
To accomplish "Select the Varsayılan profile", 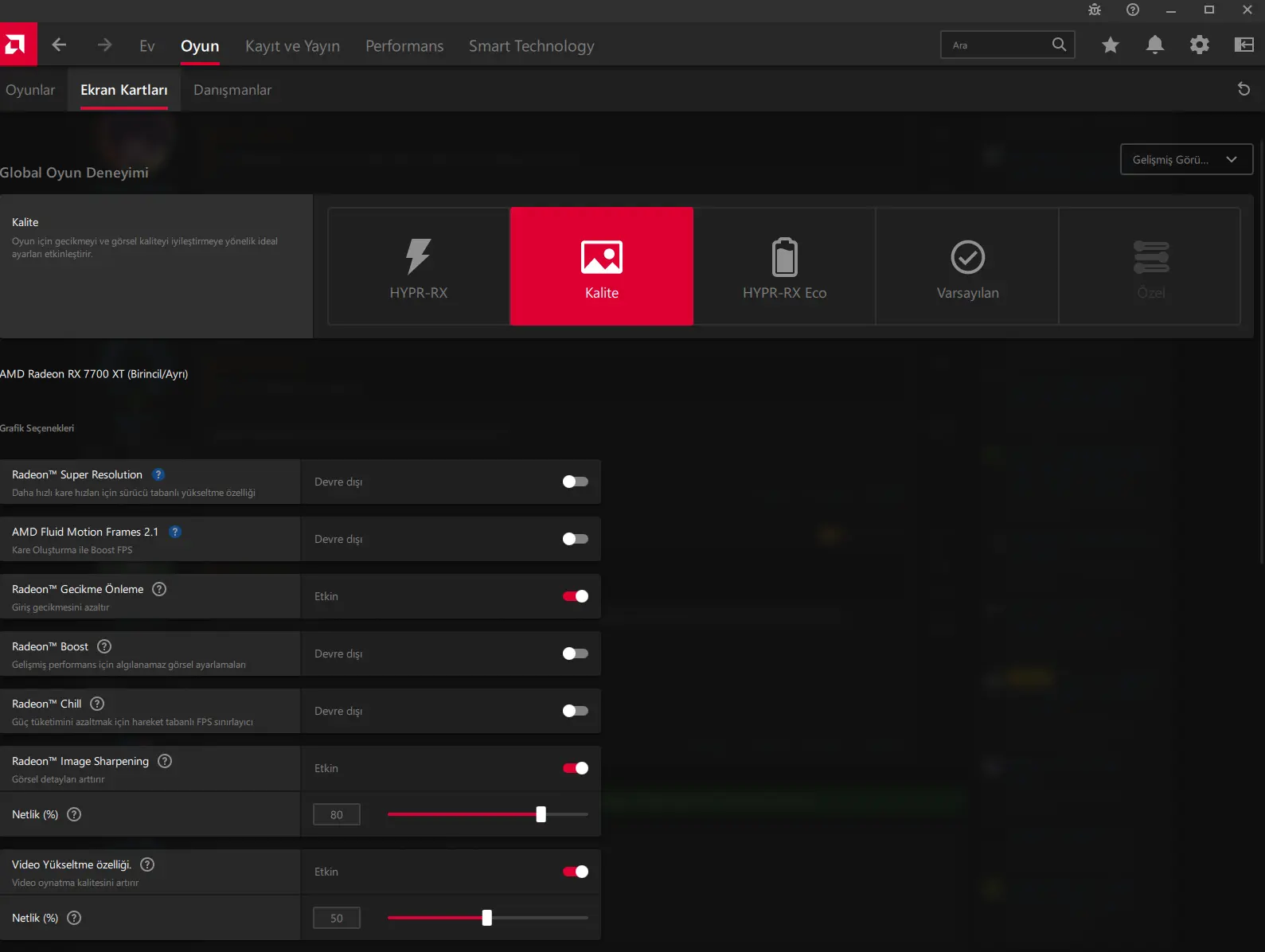I will coord(968,266).
